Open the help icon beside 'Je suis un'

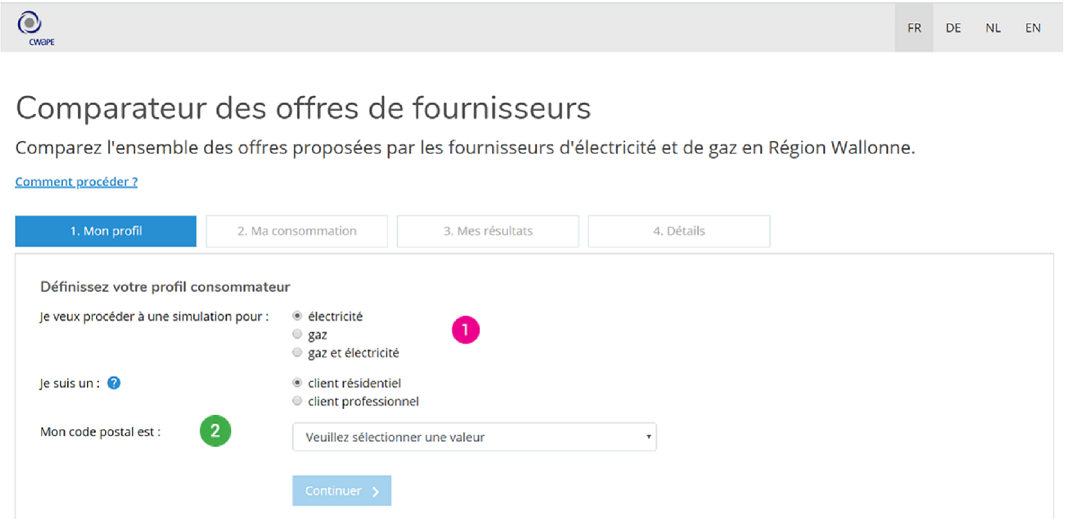114,384
